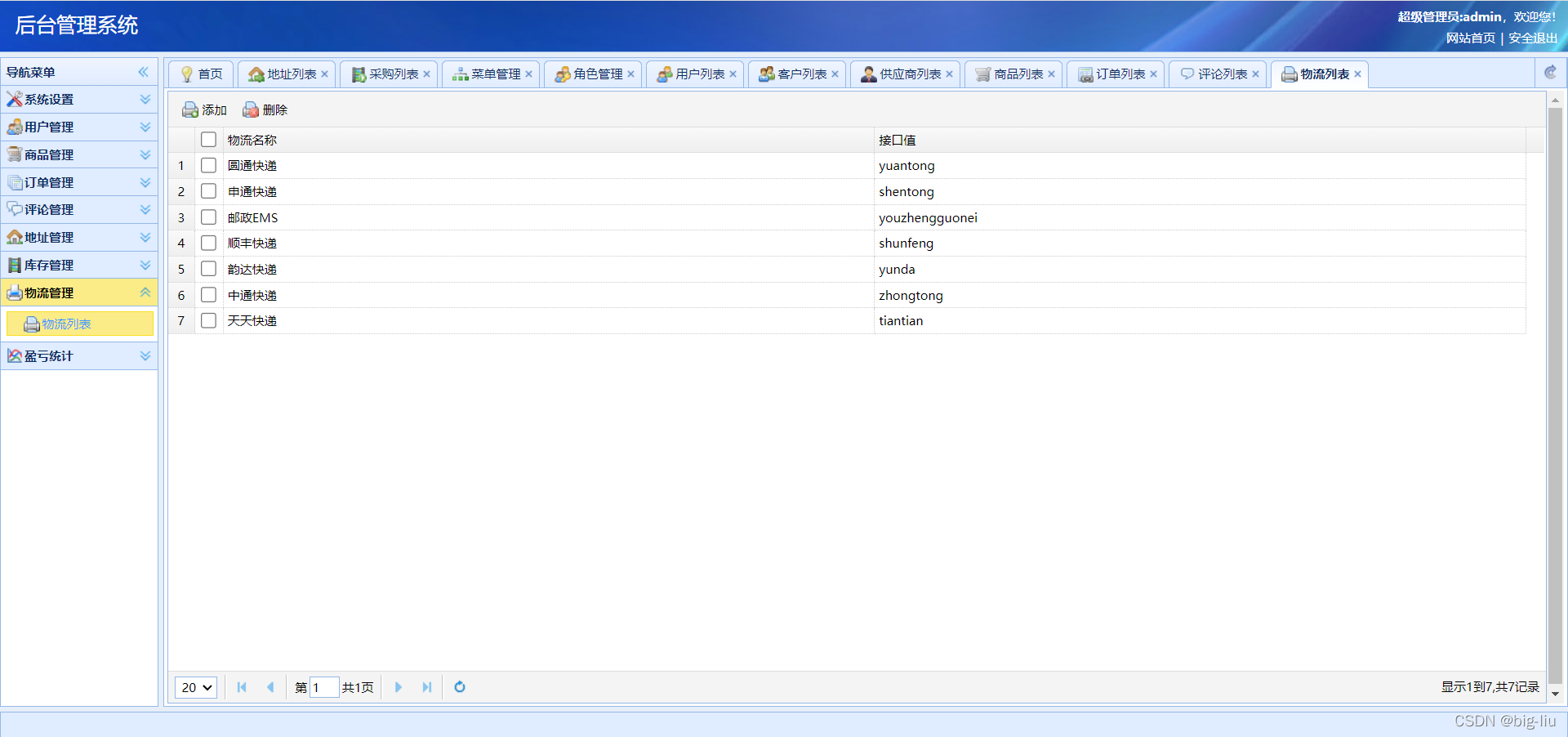Click the zhongtong interface value cell
The width and height of the screenshot is (1568, 737).
coord(1200,295)
